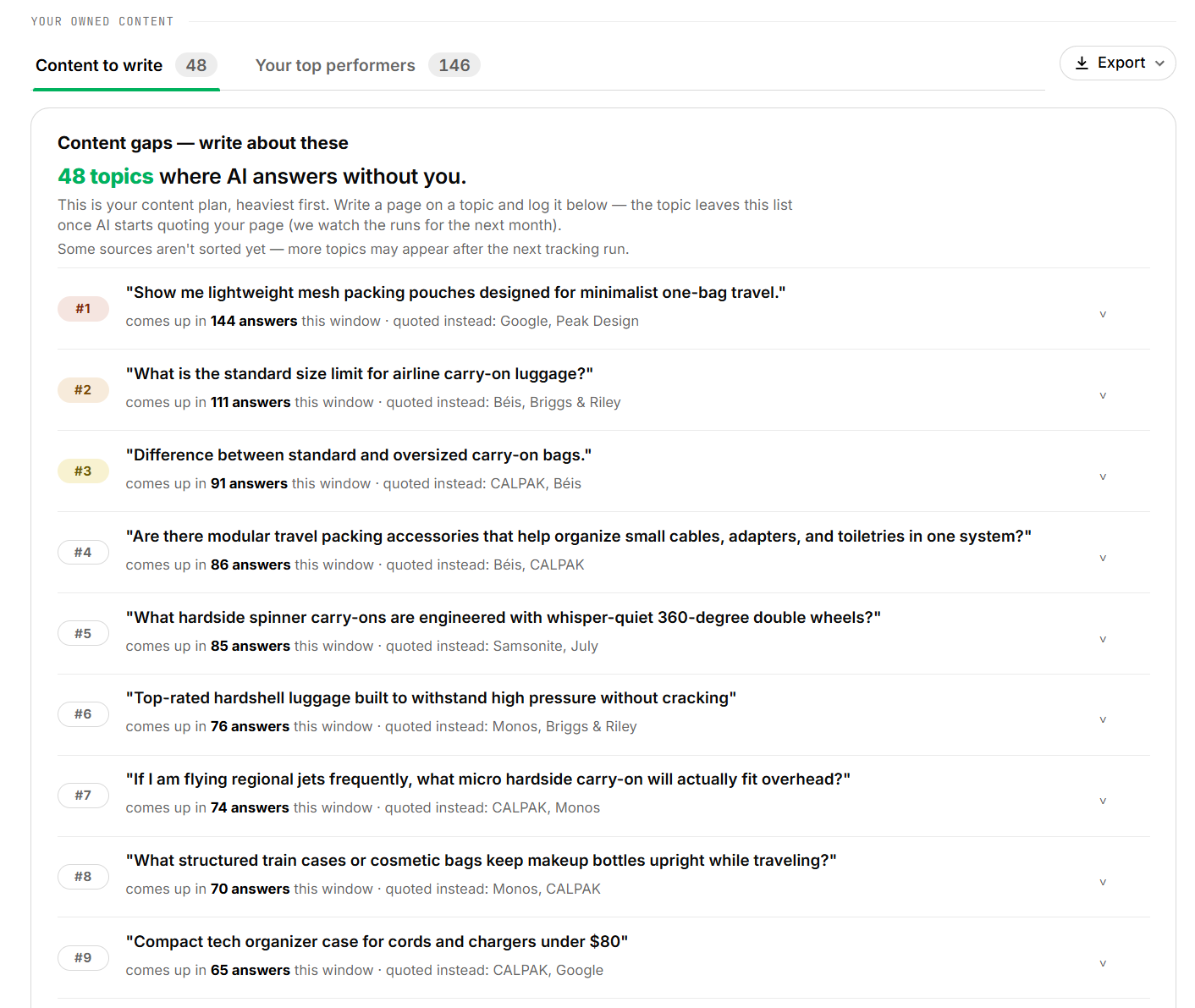
Task: Open the Export dropdown button
Action: 1117,63
